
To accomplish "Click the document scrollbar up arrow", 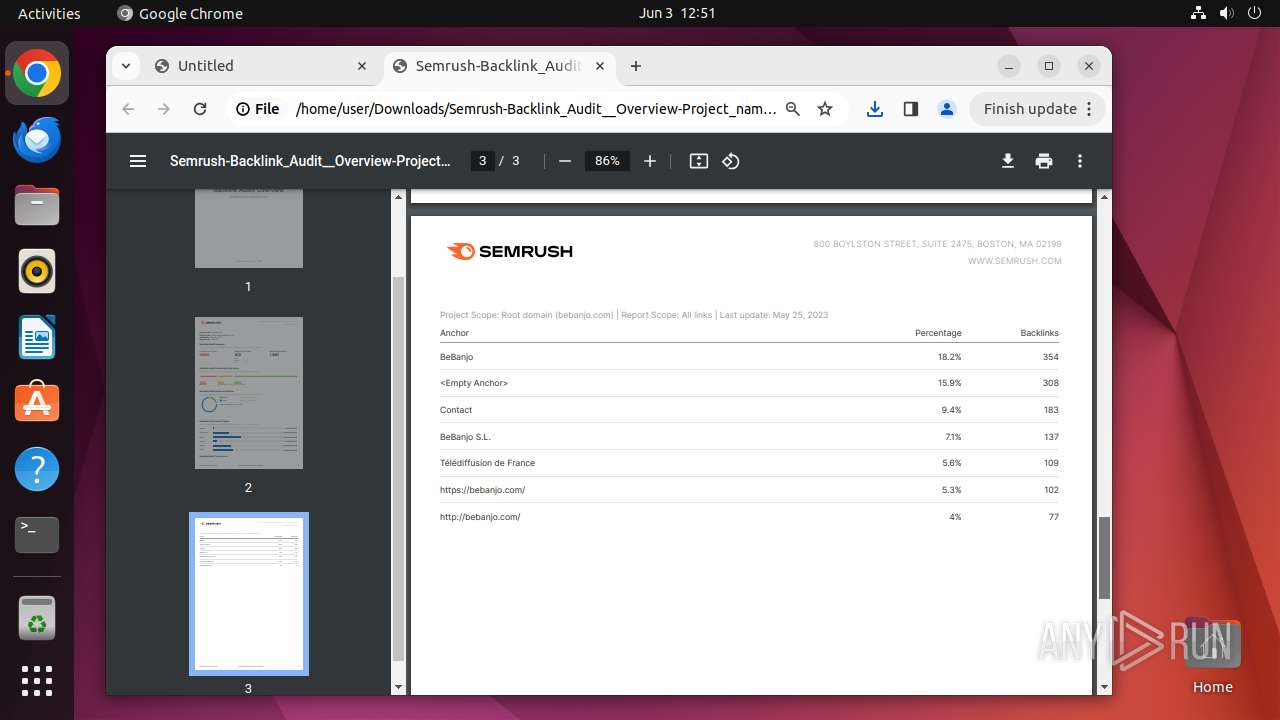I will pyautogui.click(x=1104, y=197).
